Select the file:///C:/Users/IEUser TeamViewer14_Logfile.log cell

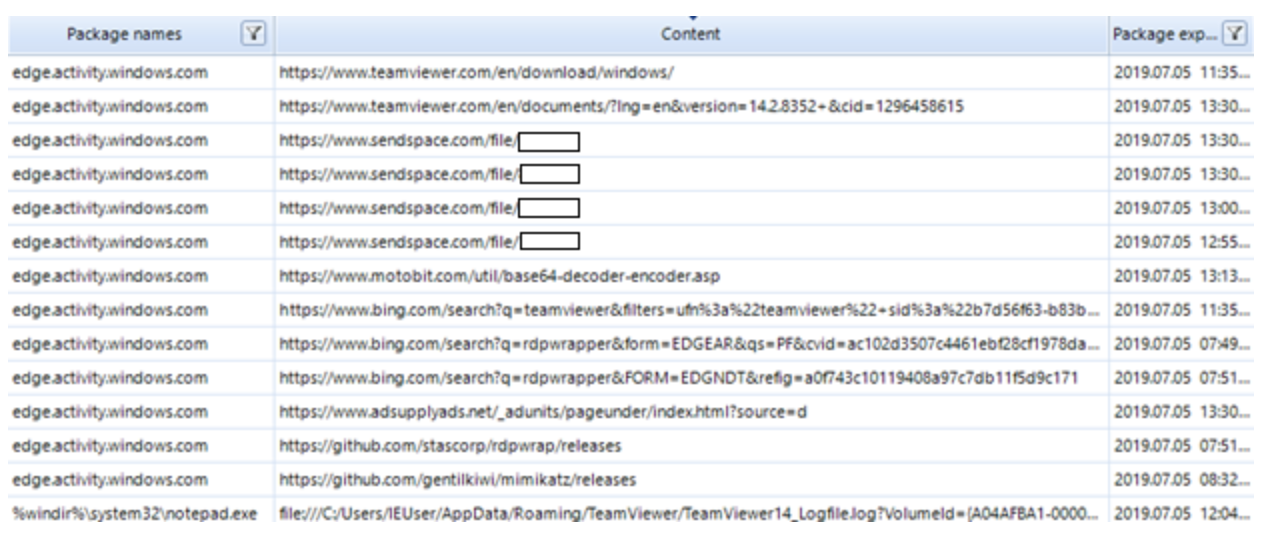point(691,514)
